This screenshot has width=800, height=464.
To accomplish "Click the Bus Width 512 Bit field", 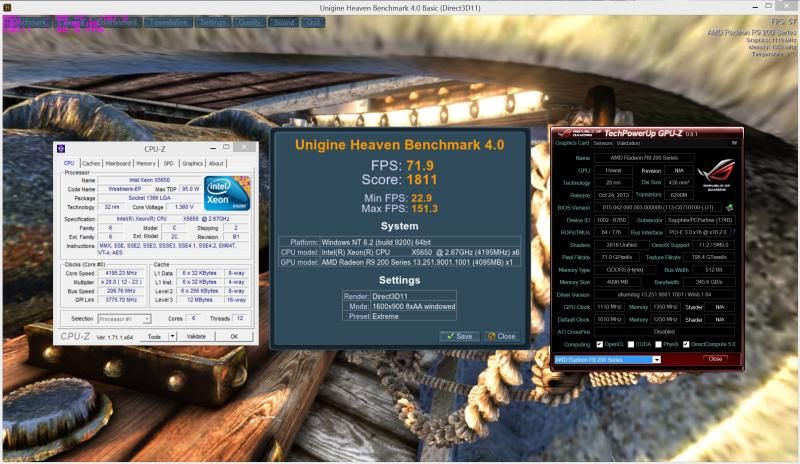I will pos(713,270).
